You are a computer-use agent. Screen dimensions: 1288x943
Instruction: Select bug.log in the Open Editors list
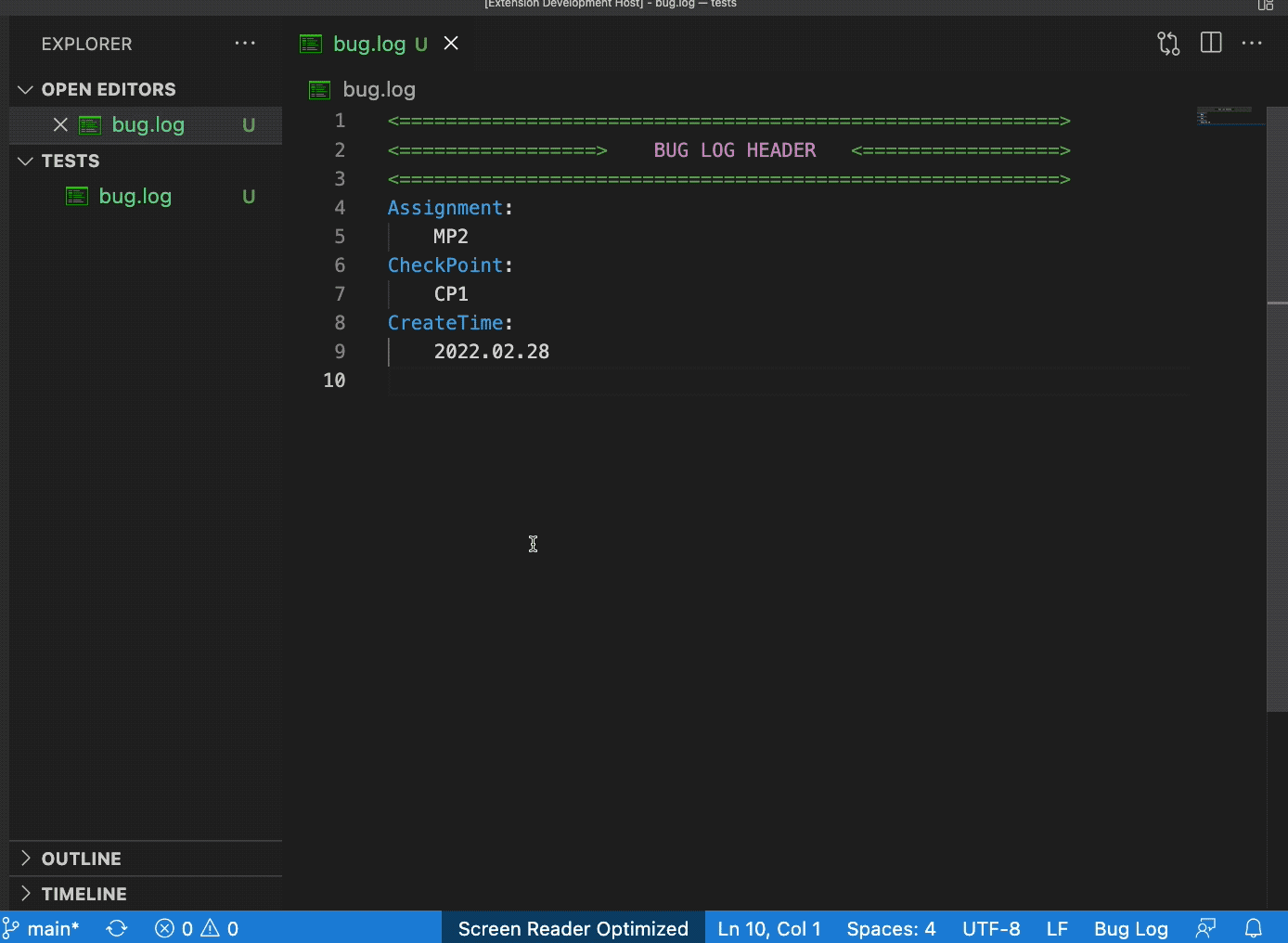click(x=148, y=124)
